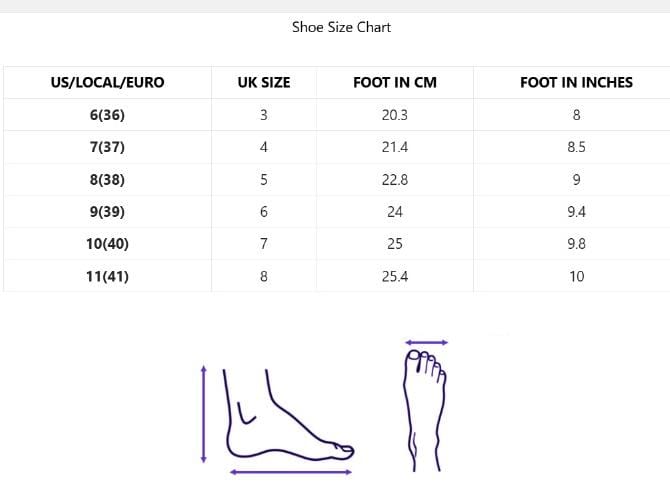Click the side-view foot illustration
The width and height of the screenshot is (670, 496).
[x=285, y=420]
